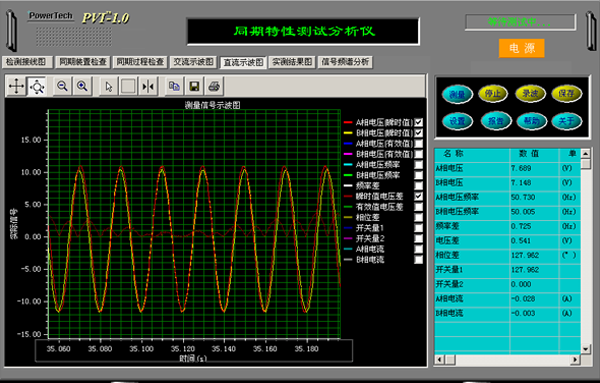This screenshot has width=600, height=383.
Task: Open the 同期过程检查 tab
Action: (x=140, y=62)
